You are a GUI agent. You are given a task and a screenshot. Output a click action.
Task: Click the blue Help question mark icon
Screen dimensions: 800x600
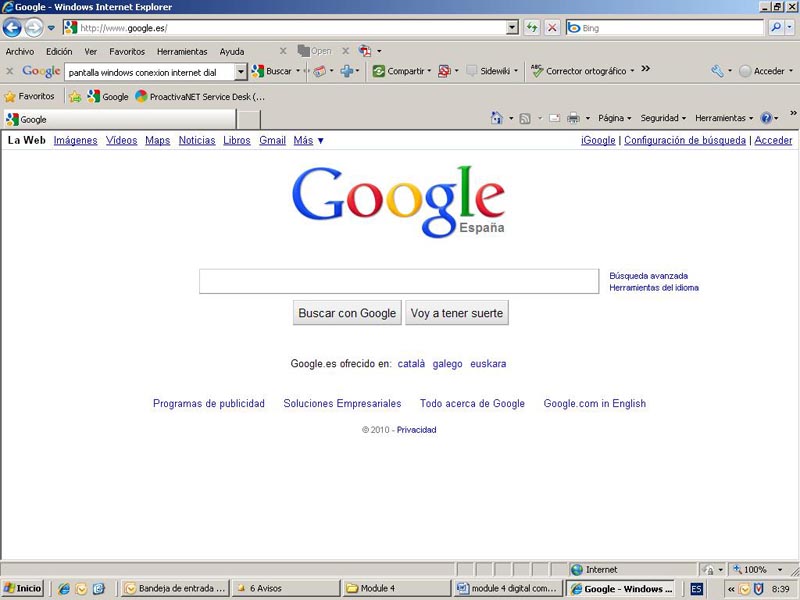[x=766, y=118]
